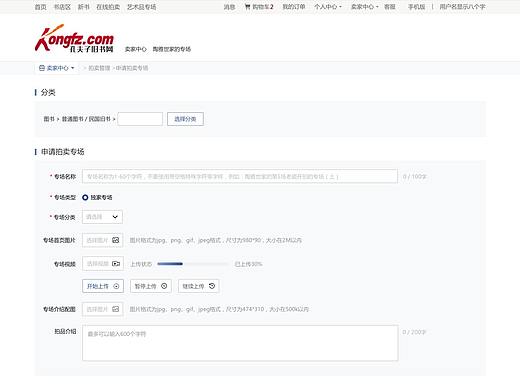Click resume icon on 继续上传 button
520x390 pixels.
pyautogui.click(x=212, y=286)
